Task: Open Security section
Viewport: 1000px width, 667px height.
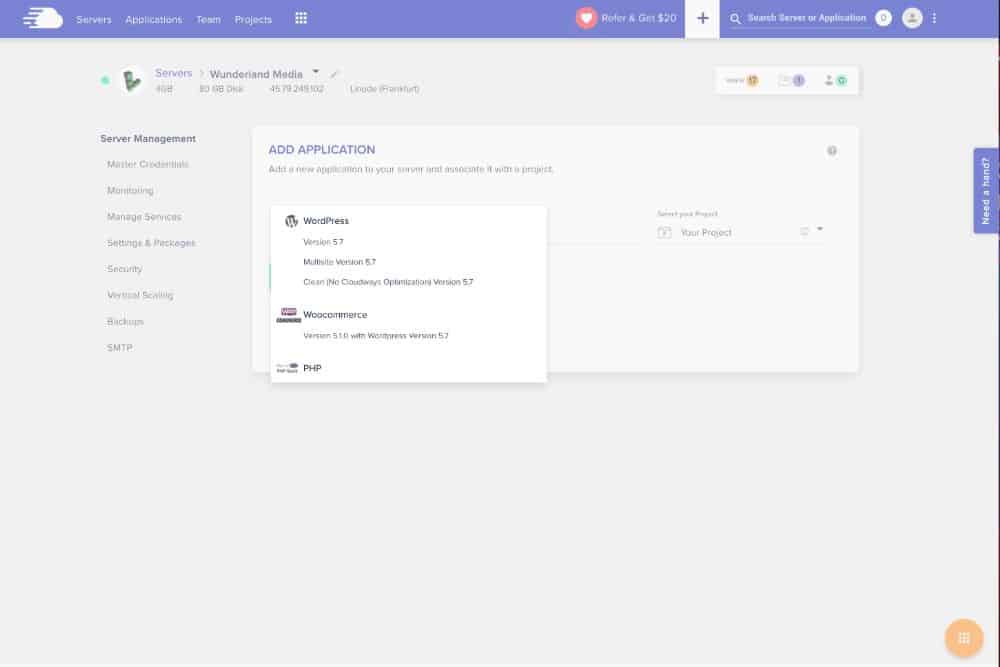Action: point(124,269)
